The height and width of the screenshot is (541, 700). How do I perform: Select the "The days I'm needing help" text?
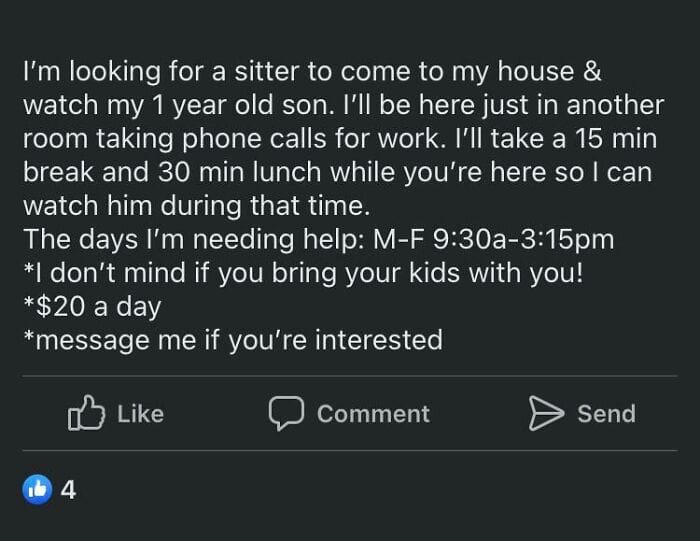tap(194, 240)
